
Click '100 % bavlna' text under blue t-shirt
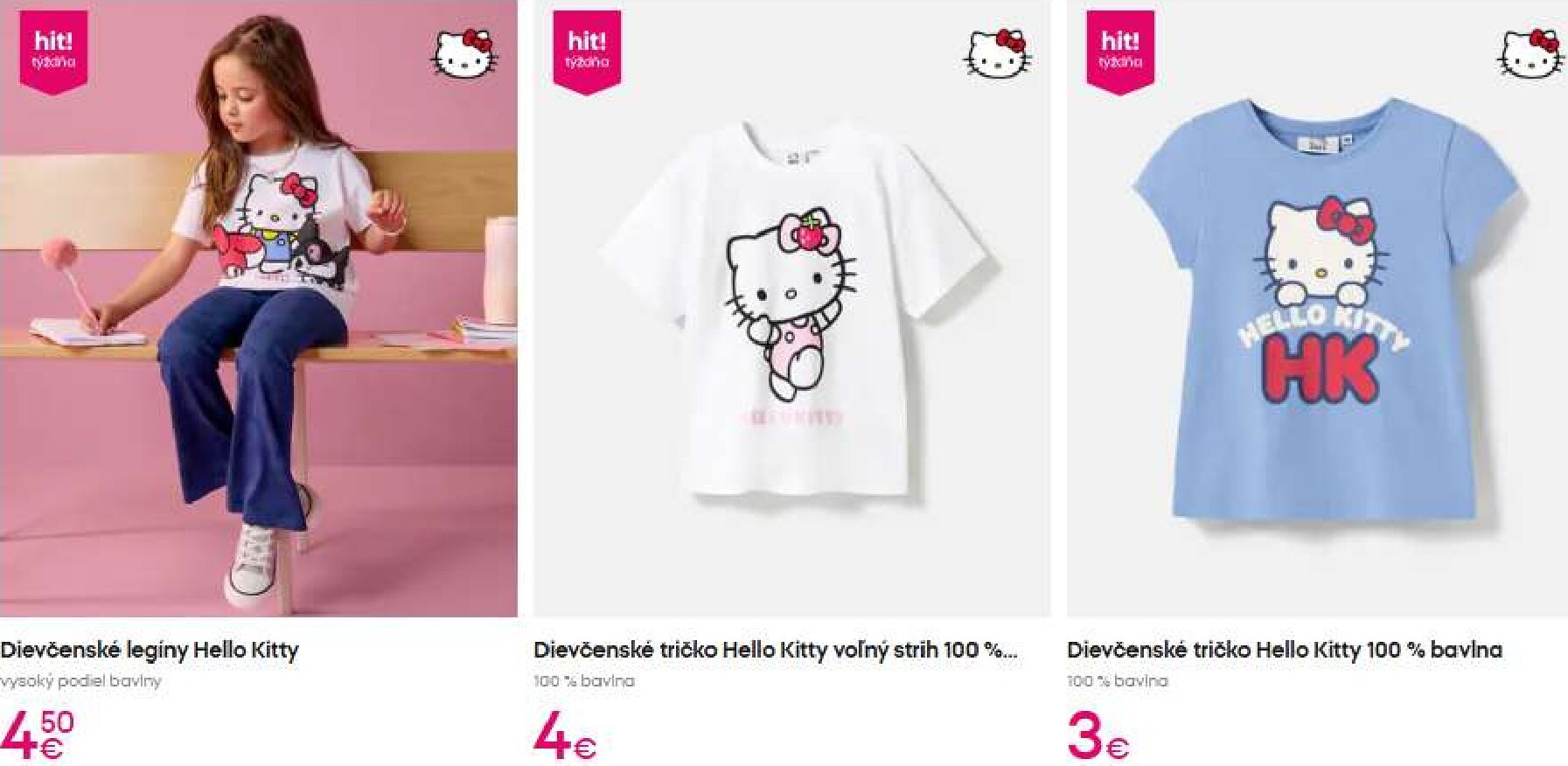coord(1118,680)
